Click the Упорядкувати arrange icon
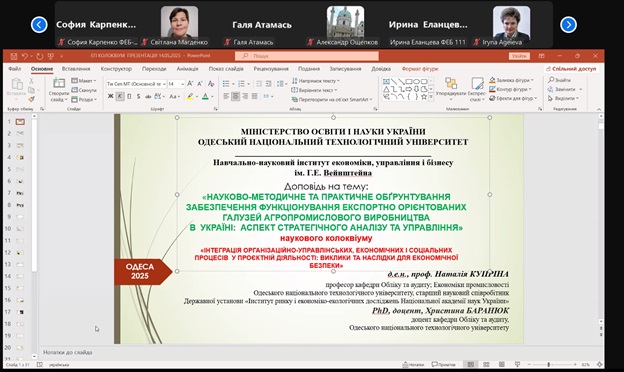624x372 pixels. pyautogui.click(x=451, y=83)
